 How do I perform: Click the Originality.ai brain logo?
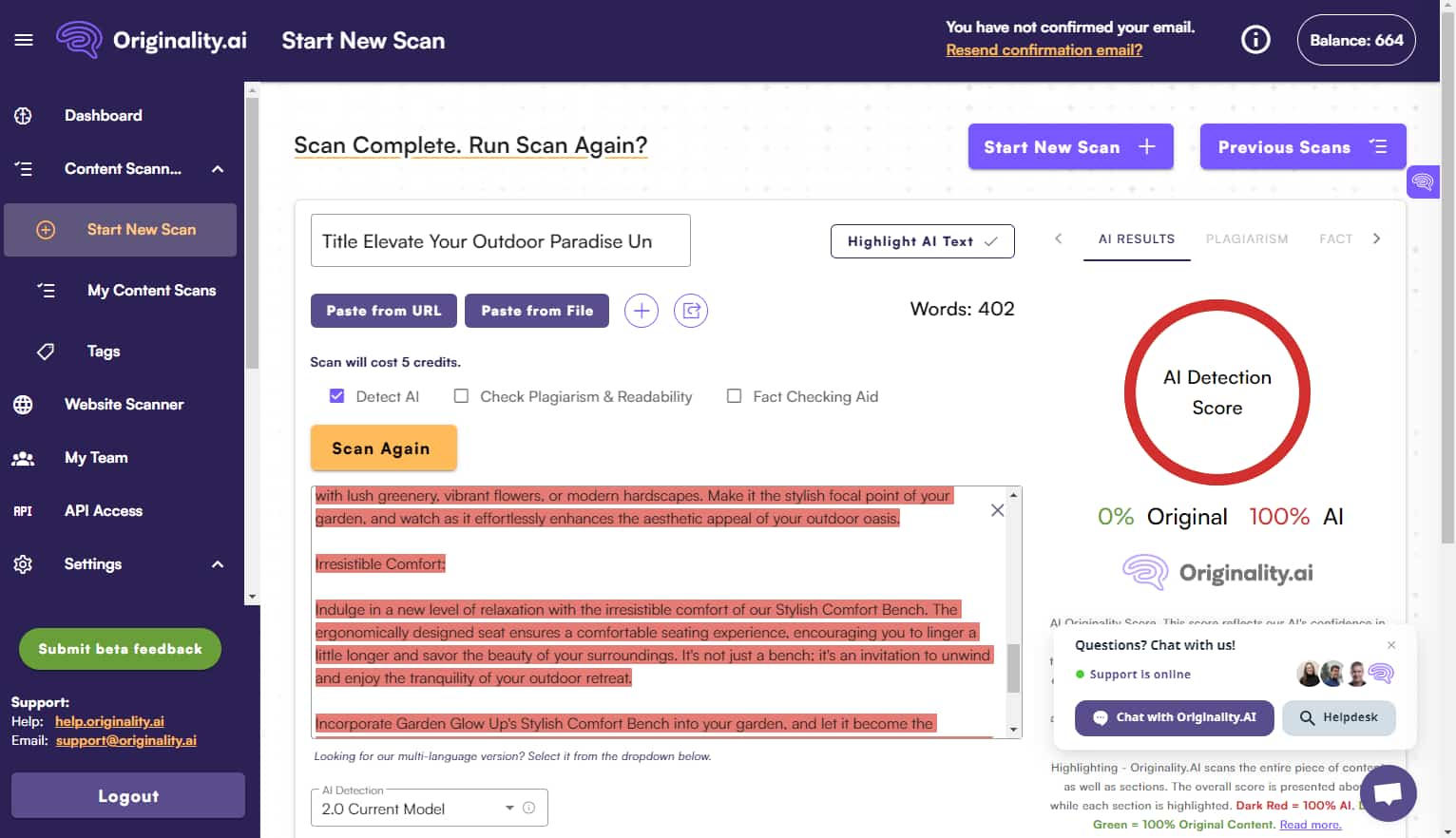[78, 40]
